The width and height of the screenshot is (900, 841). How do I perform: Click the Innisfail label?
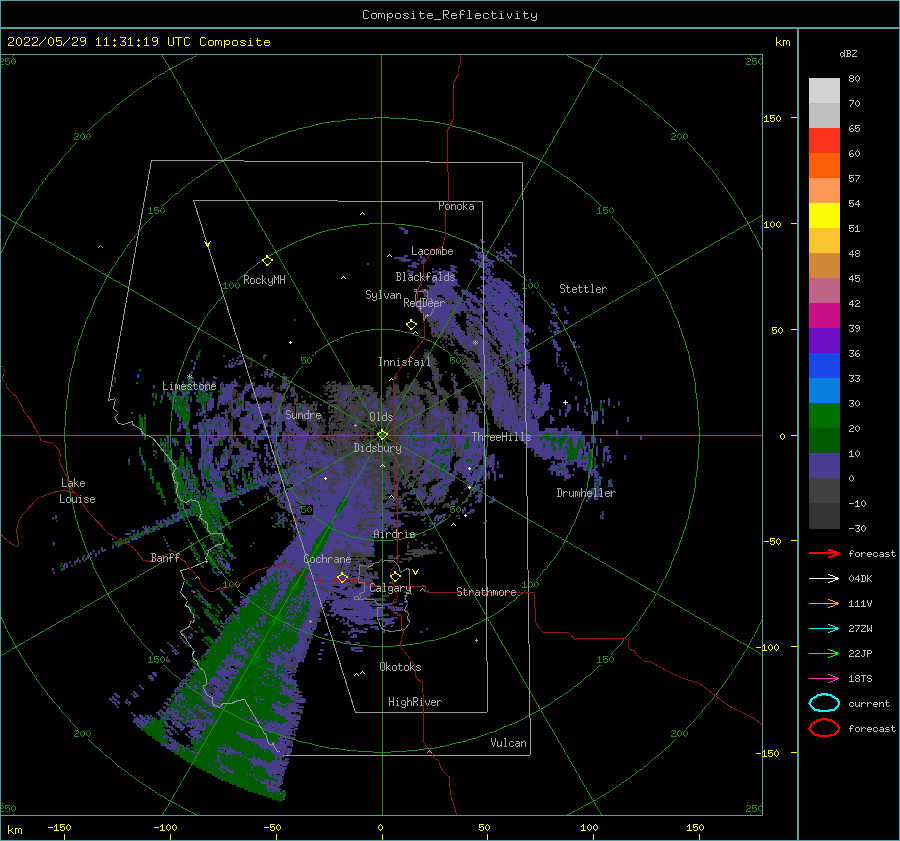pyautogui.click(x=404, y=362)
